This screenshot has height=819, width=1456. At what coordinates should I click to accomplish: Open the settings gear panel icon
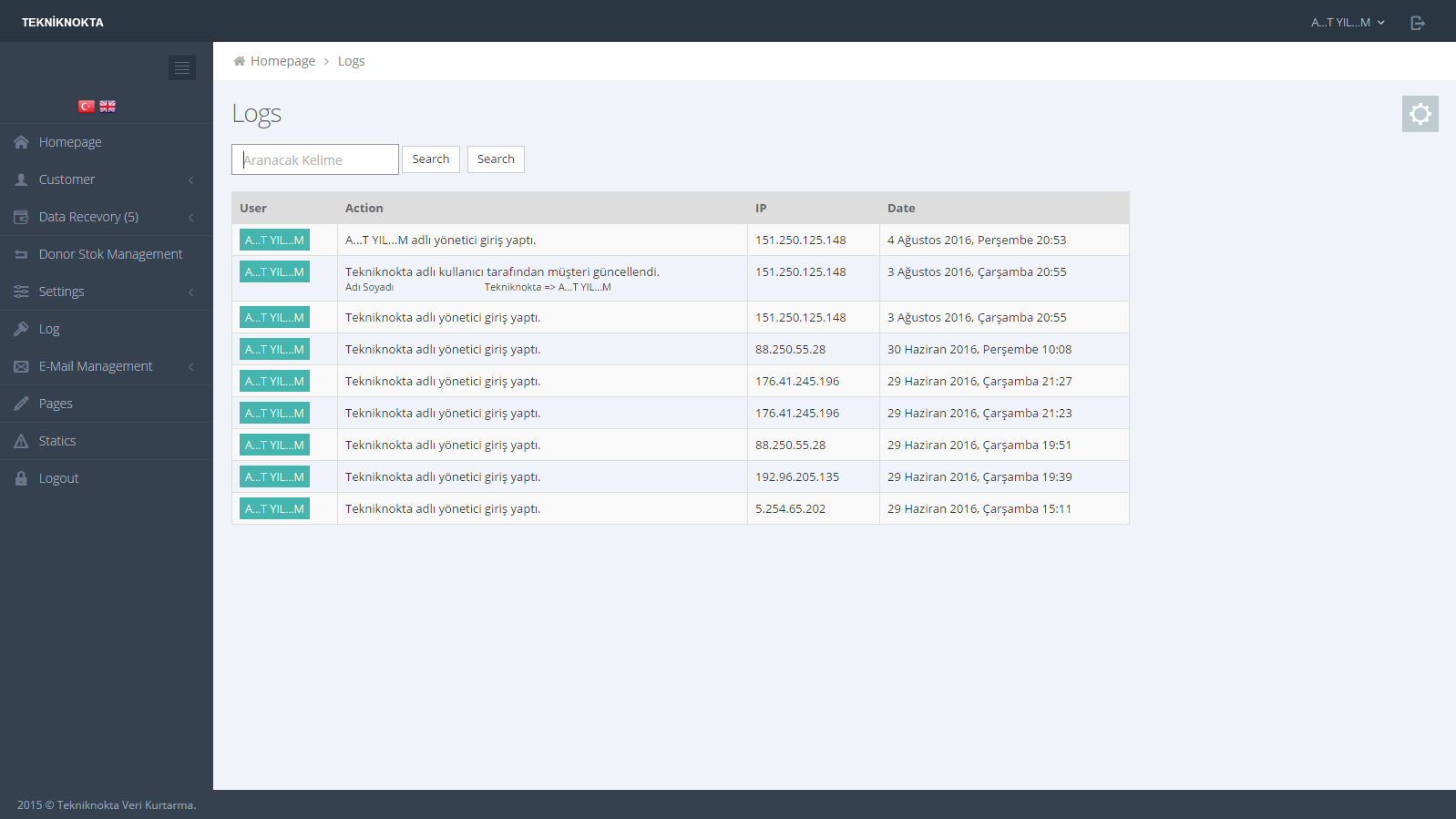[x=1420, y=114]
